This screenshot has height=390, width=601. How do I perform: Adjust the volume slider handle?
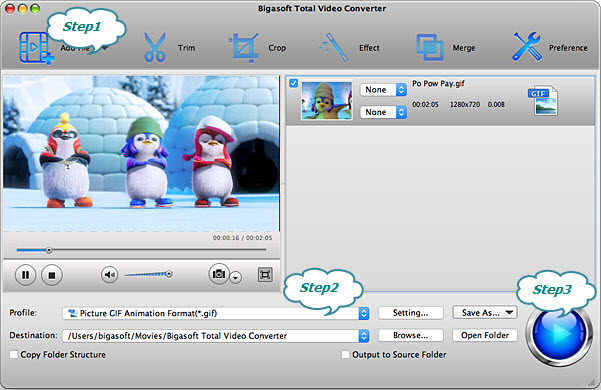click(x=169, y=274)
